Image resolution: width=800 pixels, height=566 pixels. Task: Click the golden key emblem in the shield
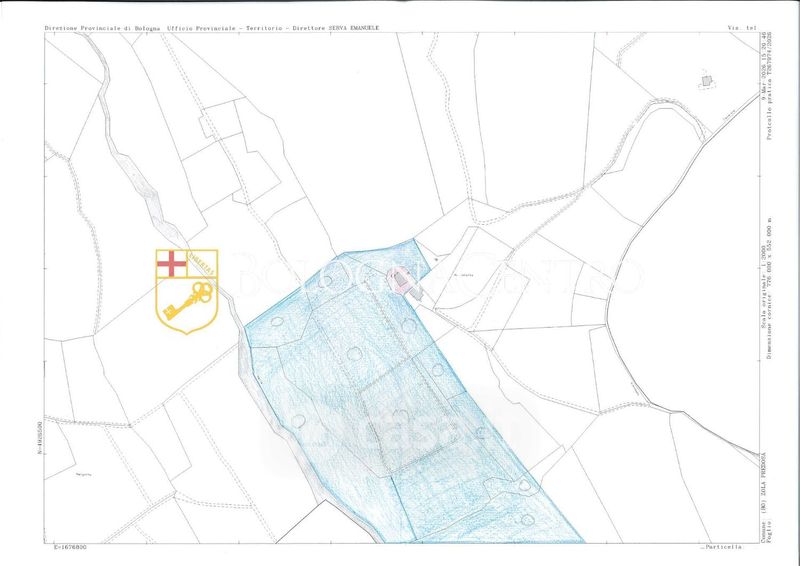pyautogui.click(x=187, y=303)
